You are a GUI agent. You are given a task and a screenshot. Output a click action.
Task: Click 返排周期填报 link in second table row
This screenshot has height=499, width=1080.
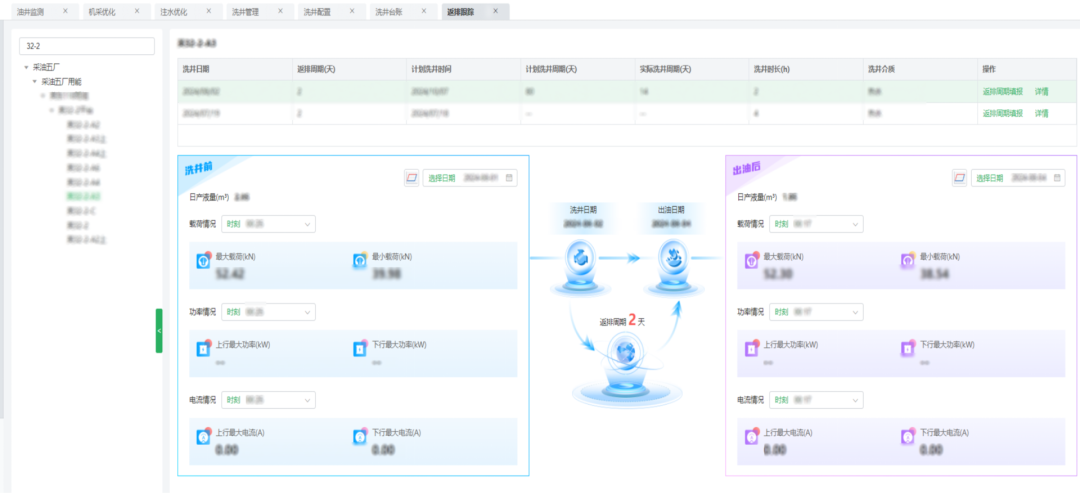point(1003,113)
